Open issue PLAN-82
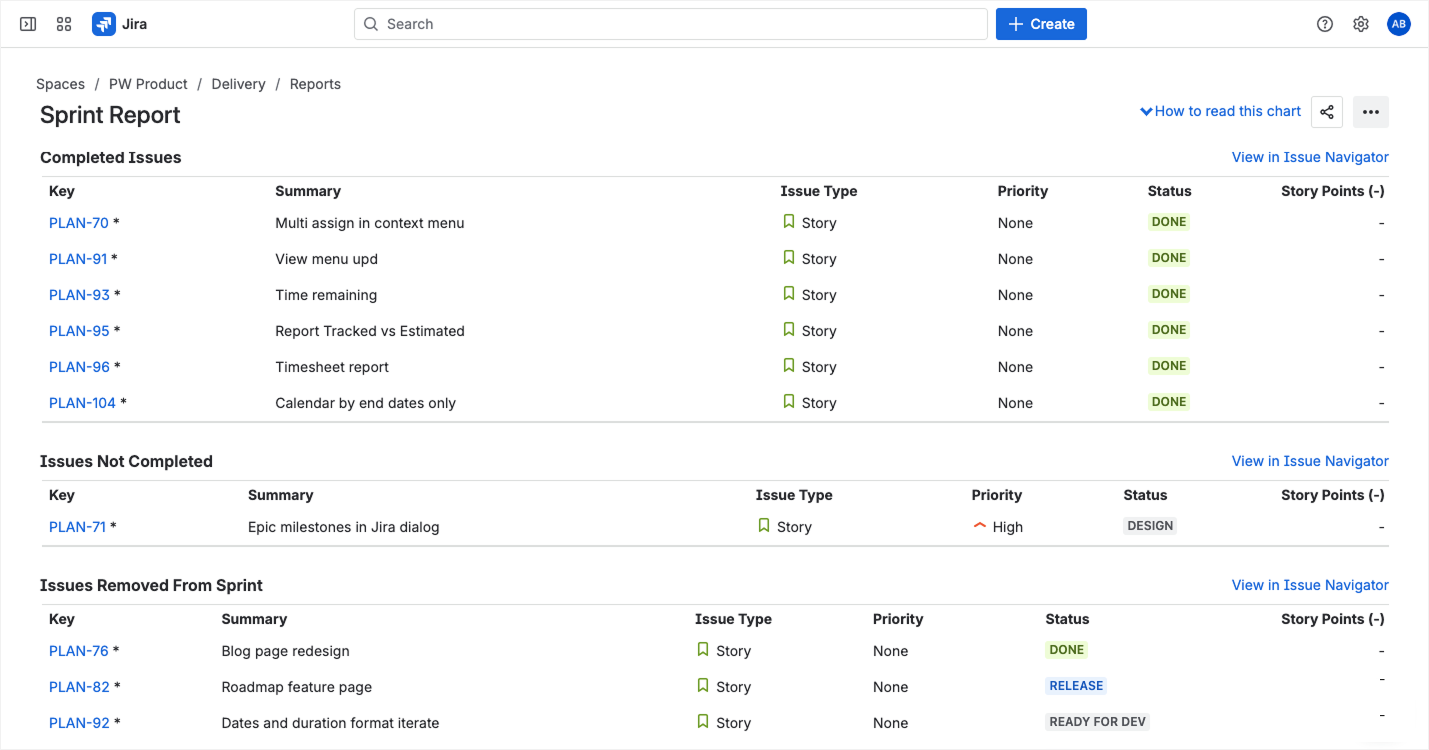Screen dimensions: 1429x750 [80, 687]
